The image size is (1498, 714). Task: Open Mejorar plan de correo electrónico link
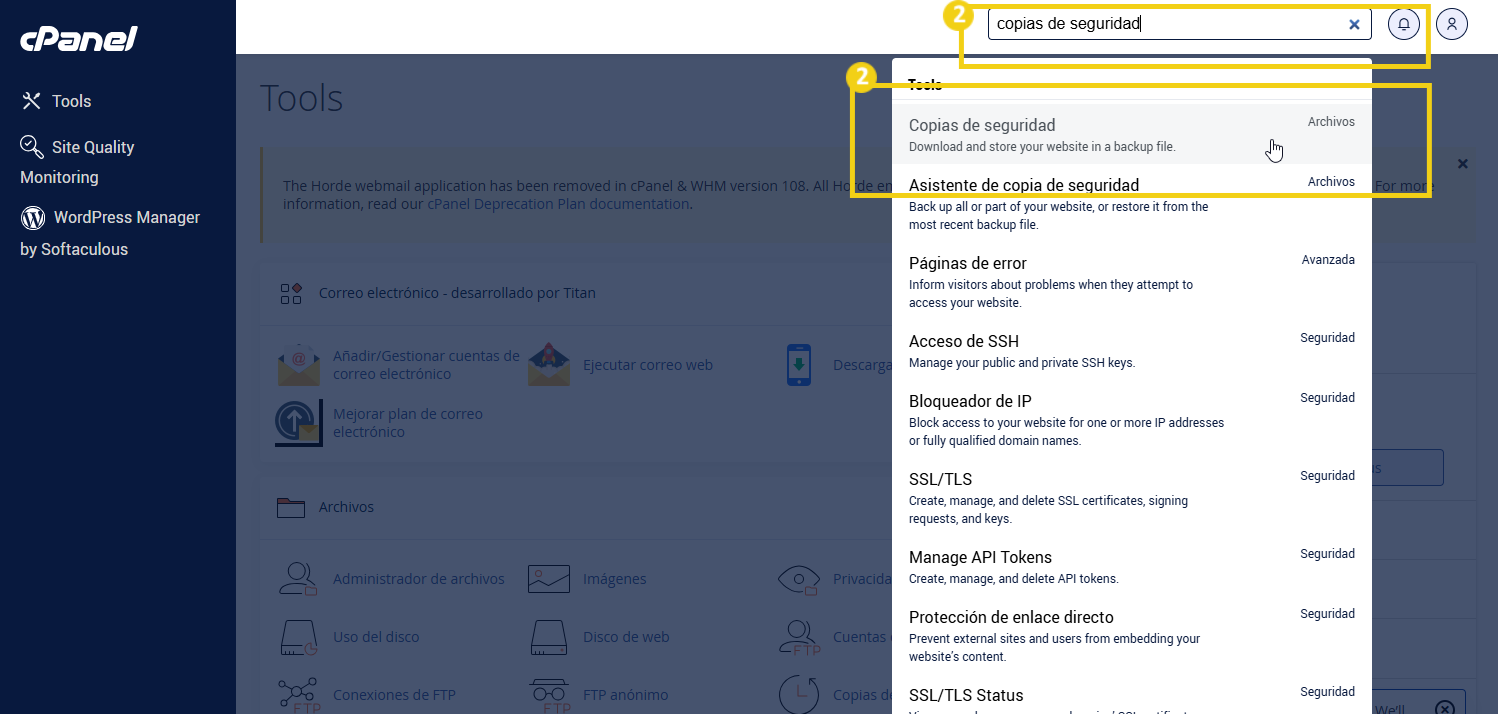point(408,423)
